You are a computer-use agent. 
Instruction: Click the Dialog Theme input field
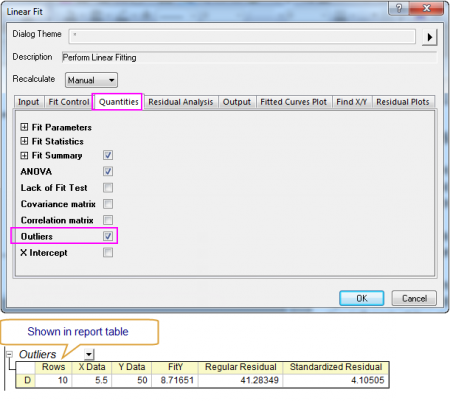coord(242,36)
